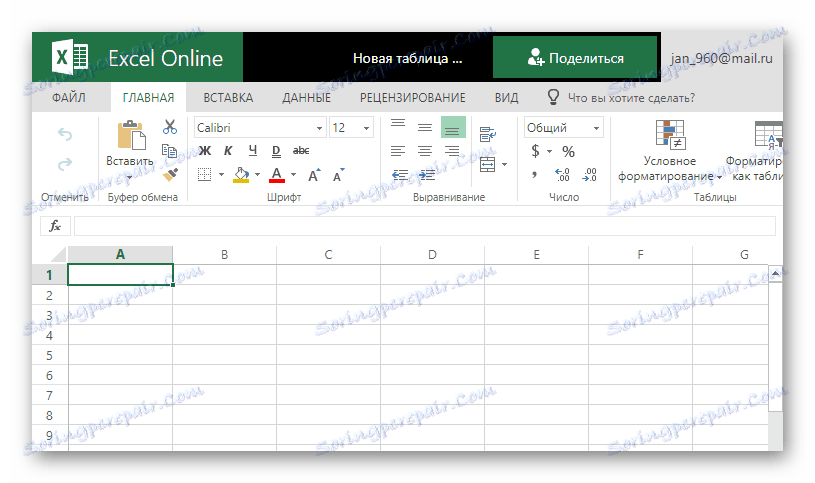The width and height of the screenshot is (815, 483).
Task: Click the Increase Indent icon
Action: point(427,175)
